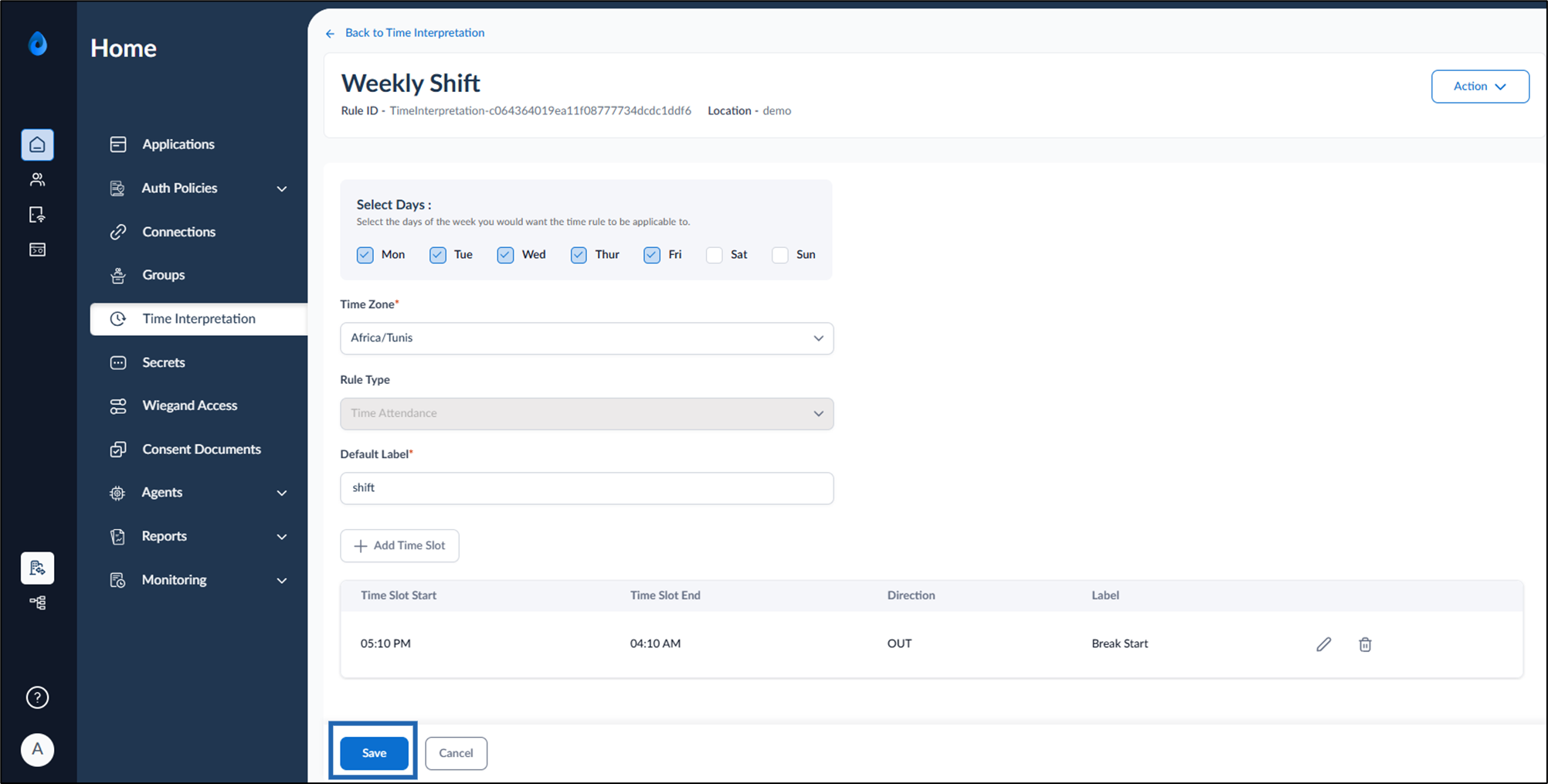This screenshot has height=784, width=1548.
Task: Enable the Sat checkbox
Action: pyautogui.click(x=715, y=255)
